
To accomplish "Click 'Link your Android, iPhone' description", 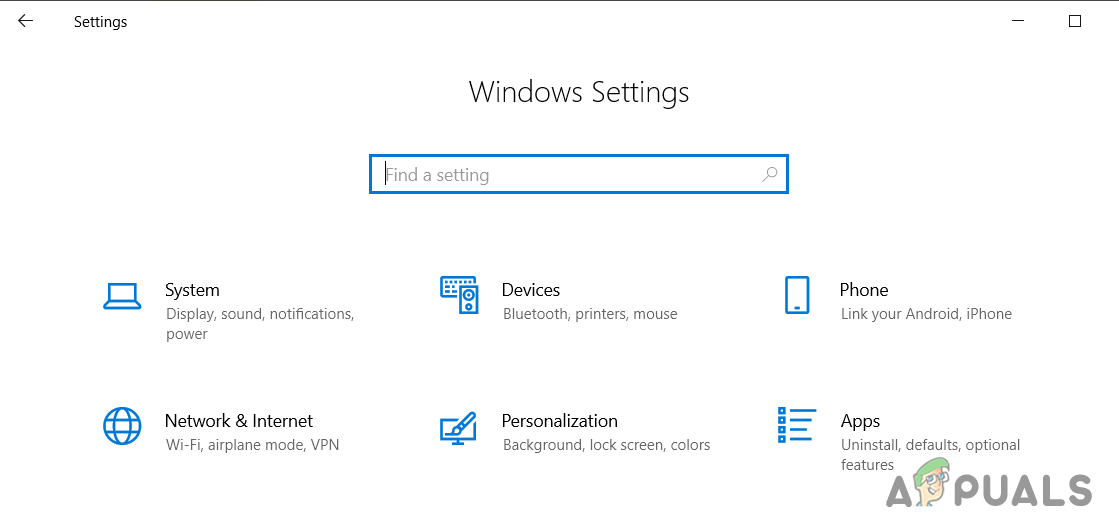I will [x=926, y=314].
